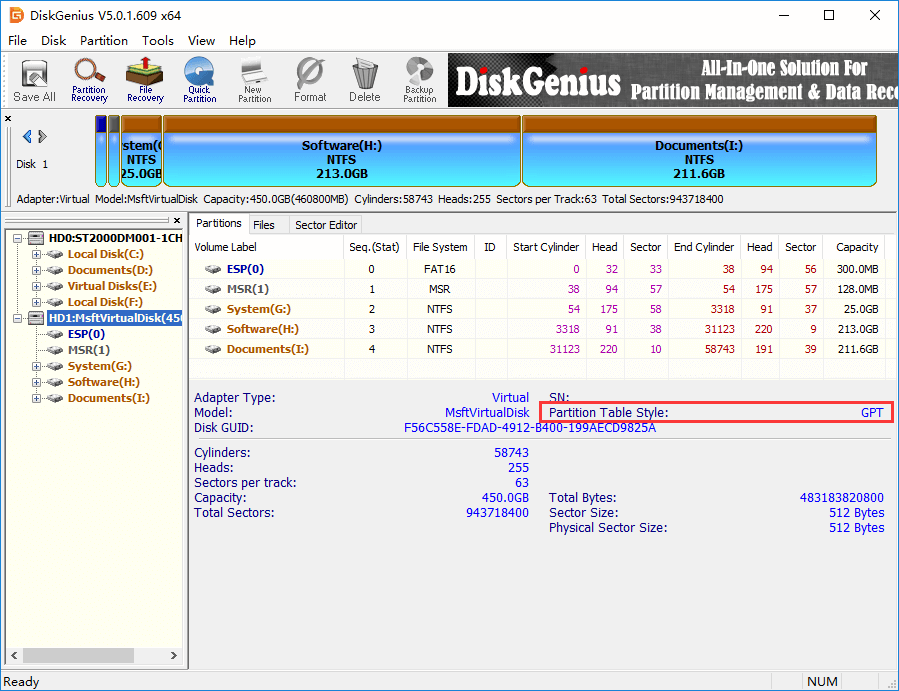Select ESP(0) in the disk tree
This screenshot has width=899, height=691.
pos(86,334)
